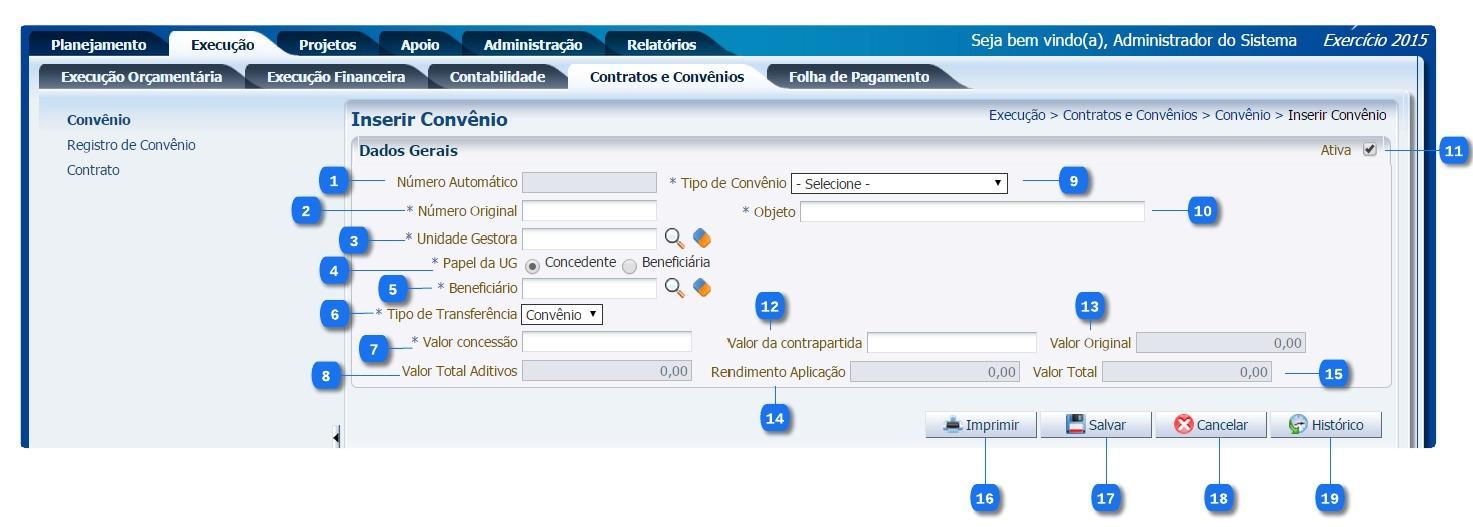Choose Beneficiária as Papel da UG
The width and height of the screenshot is (1473, 527).
(629, 265)
